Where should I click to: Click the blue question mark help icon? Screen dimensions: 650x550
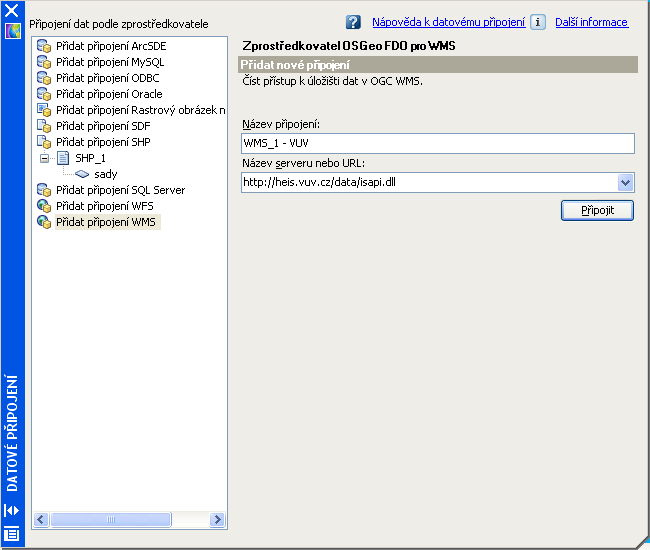[x=353, y=22]
